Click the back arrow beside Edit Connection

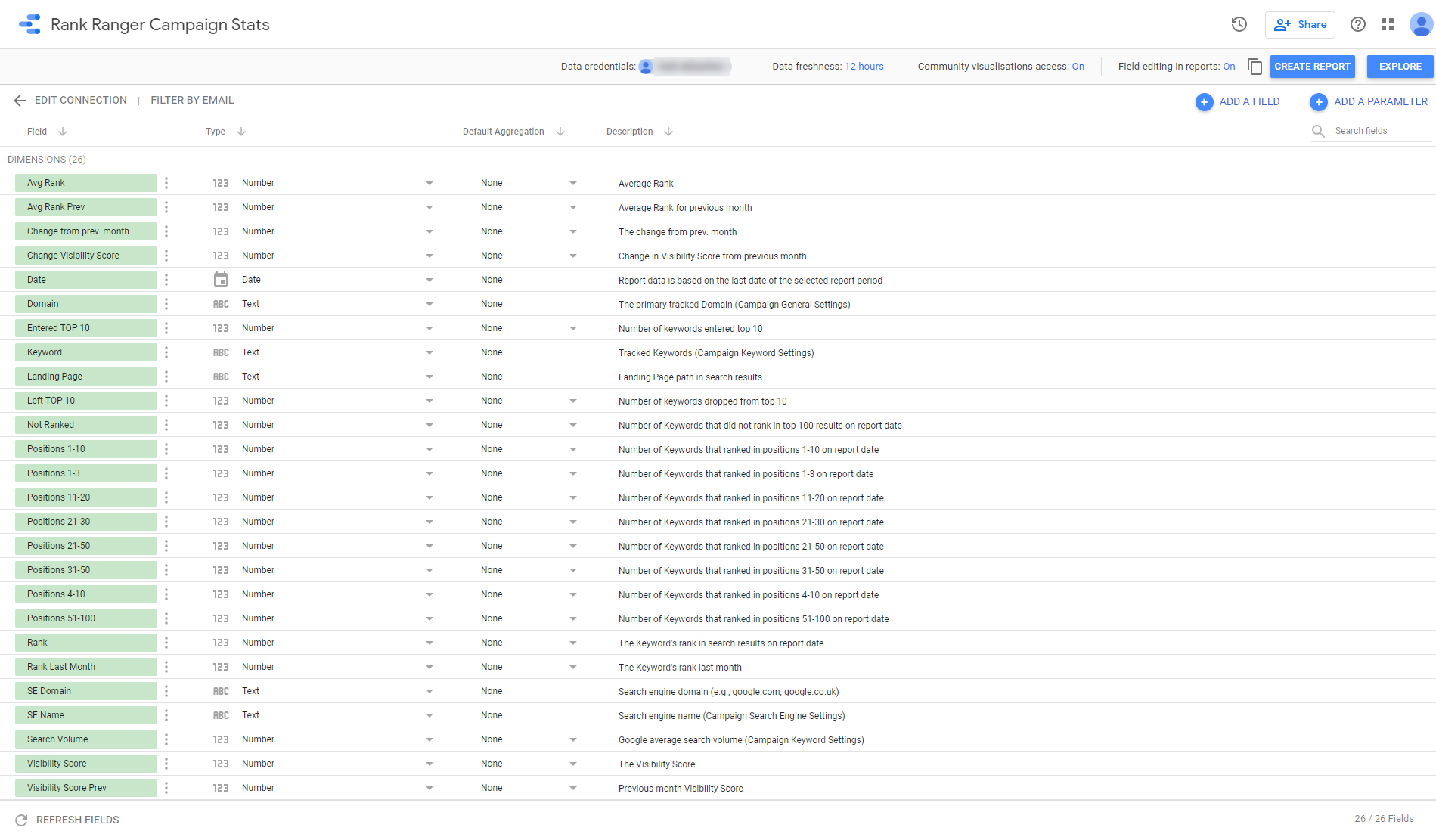pyautogui.click(x=20, y=101)
